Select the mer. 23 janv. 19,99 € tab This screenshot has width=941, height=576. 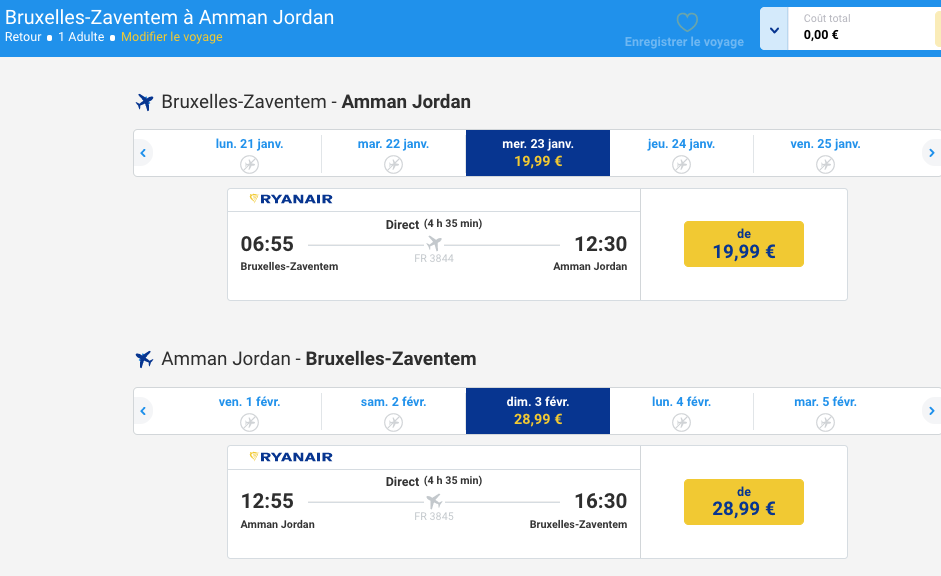538,153
